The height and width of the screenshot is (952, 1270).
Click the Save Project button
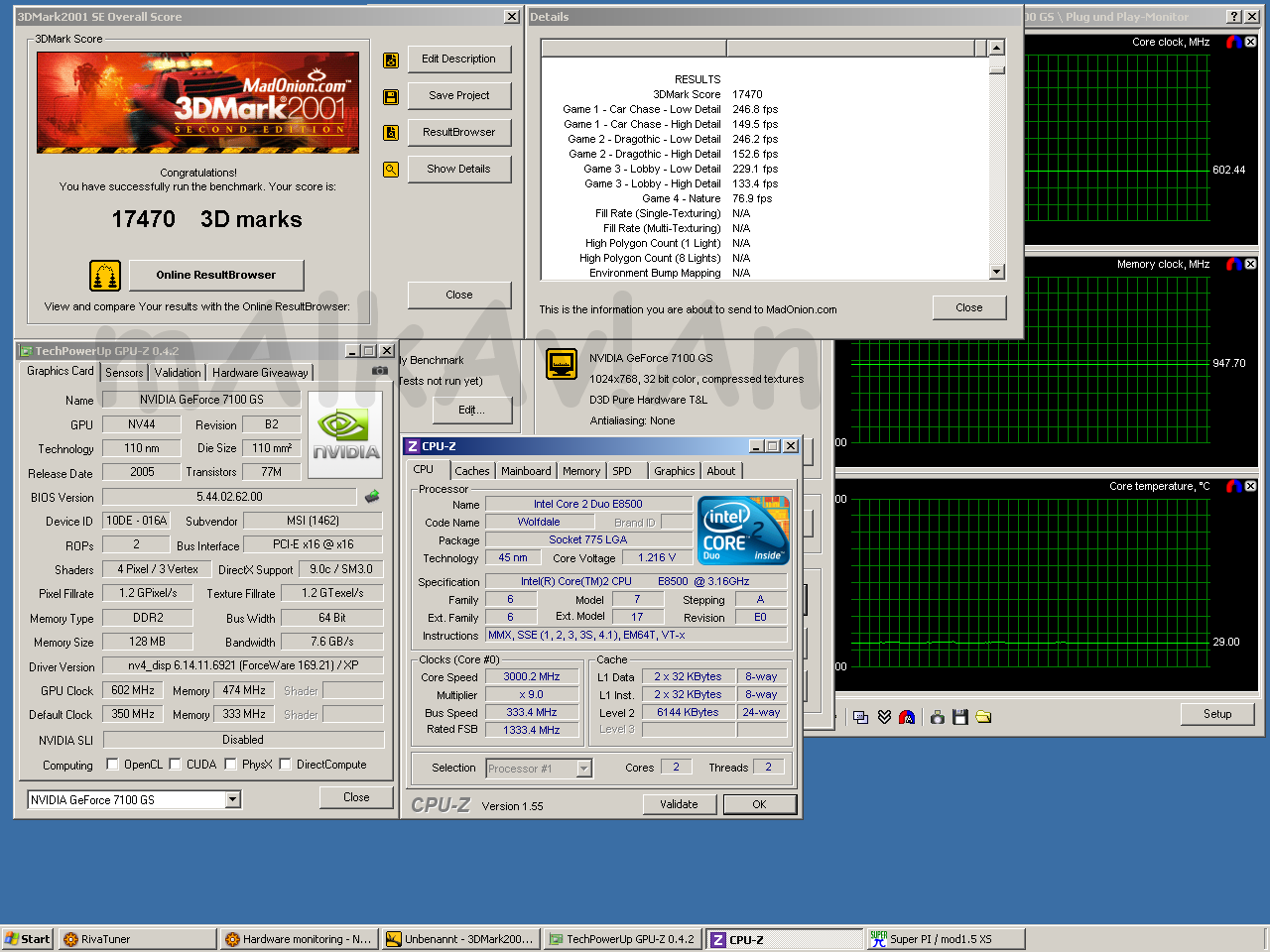[458, 95]
